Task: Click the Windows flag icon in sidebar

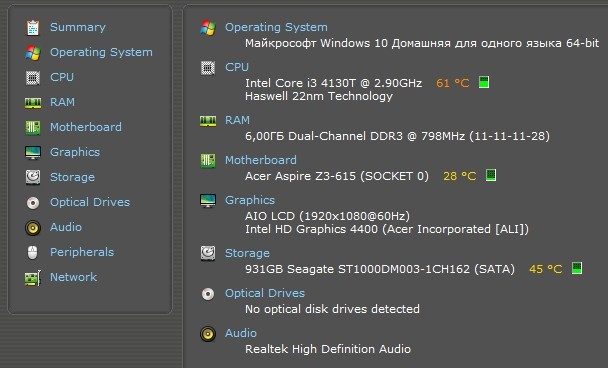Action: point(33,53)
